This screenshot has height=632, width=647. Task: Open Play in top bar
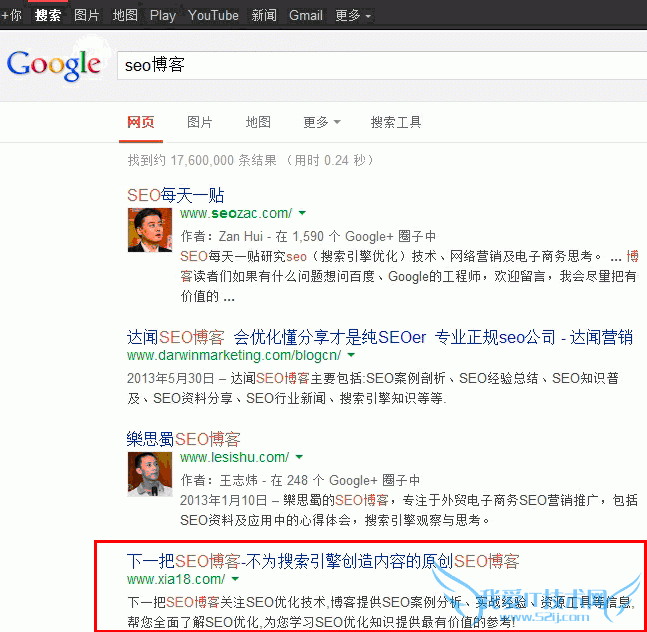[163, 15]
